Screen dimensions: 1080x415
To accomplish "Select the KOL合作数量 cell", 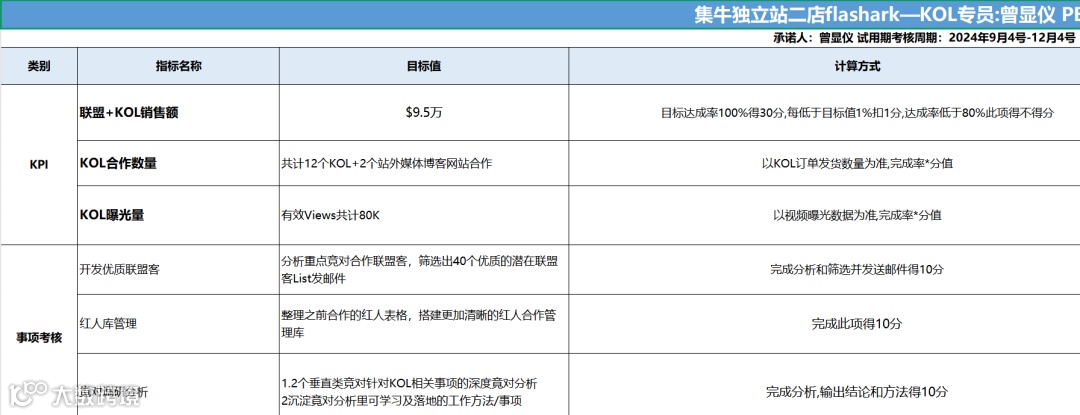I will [x=178, y=163].
